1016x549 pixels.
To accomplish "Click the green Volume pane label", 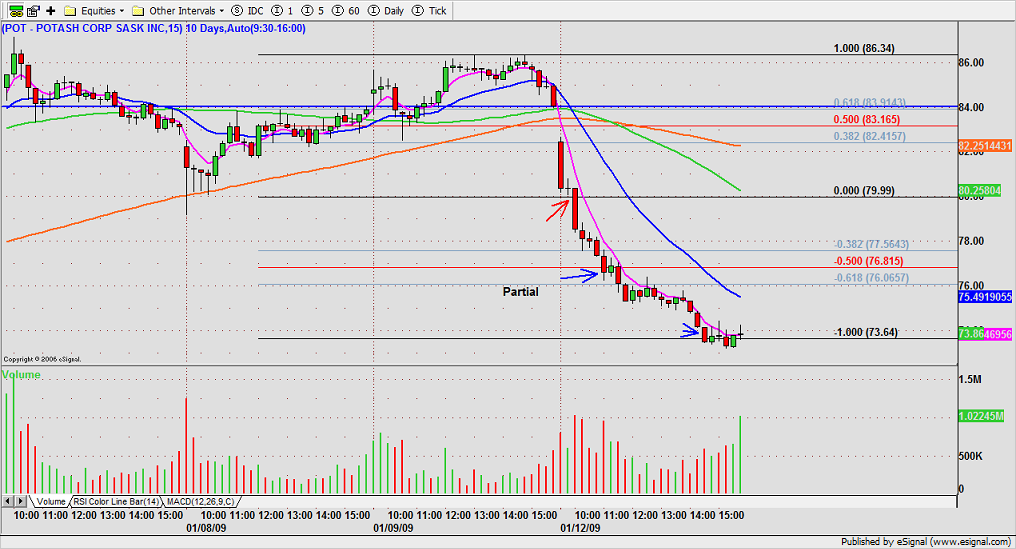I will point(21,375).
